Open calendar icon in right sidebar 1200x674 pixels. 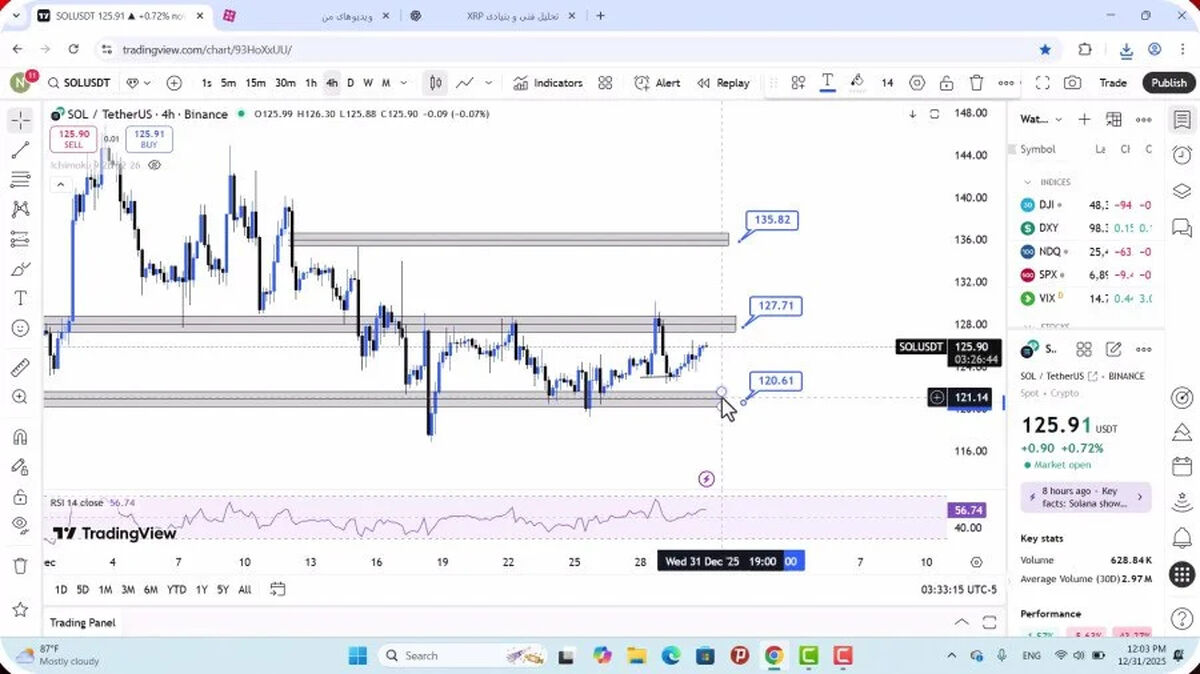(1181, 467)
